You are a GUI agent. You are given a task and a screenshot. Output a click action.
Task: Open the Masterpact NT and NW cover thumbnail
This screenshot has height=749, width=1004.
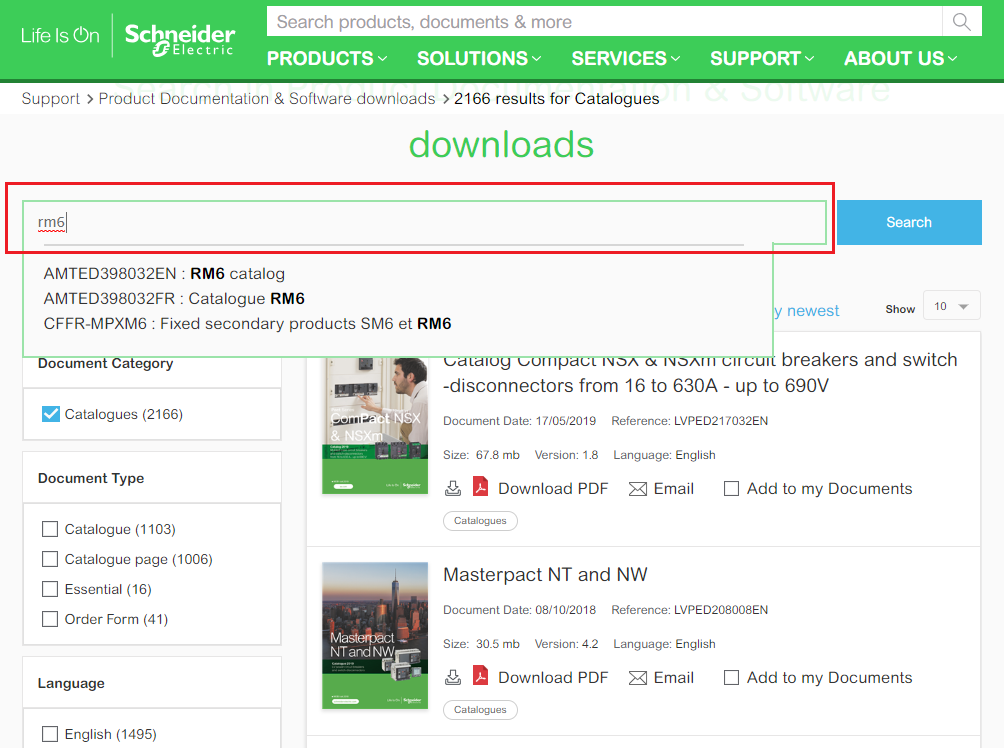(375, 635)
